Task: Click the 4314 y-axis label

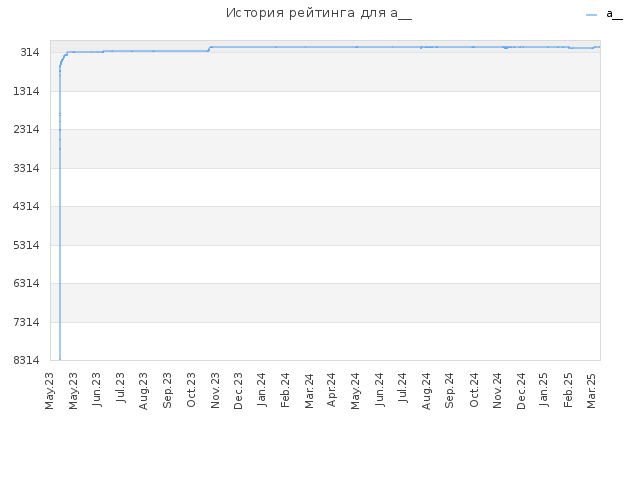Action: coord(26,206)
